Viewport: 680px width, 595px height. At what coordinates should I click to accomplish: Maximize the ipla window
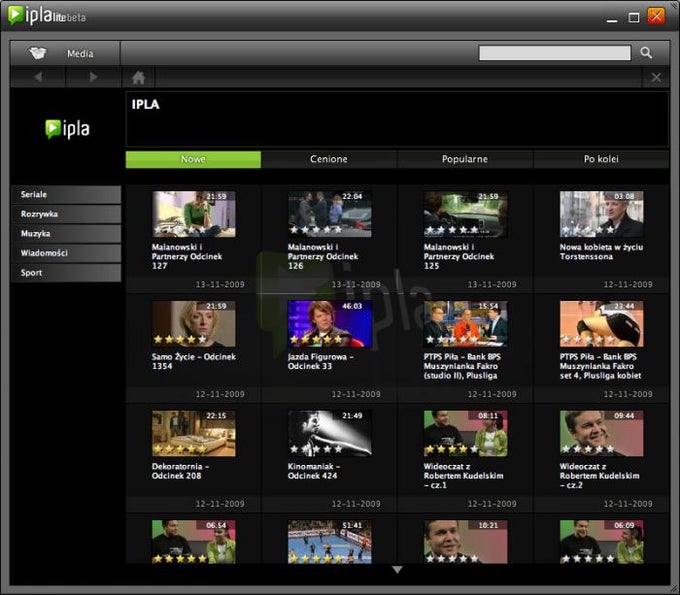[x=634, y=17]
